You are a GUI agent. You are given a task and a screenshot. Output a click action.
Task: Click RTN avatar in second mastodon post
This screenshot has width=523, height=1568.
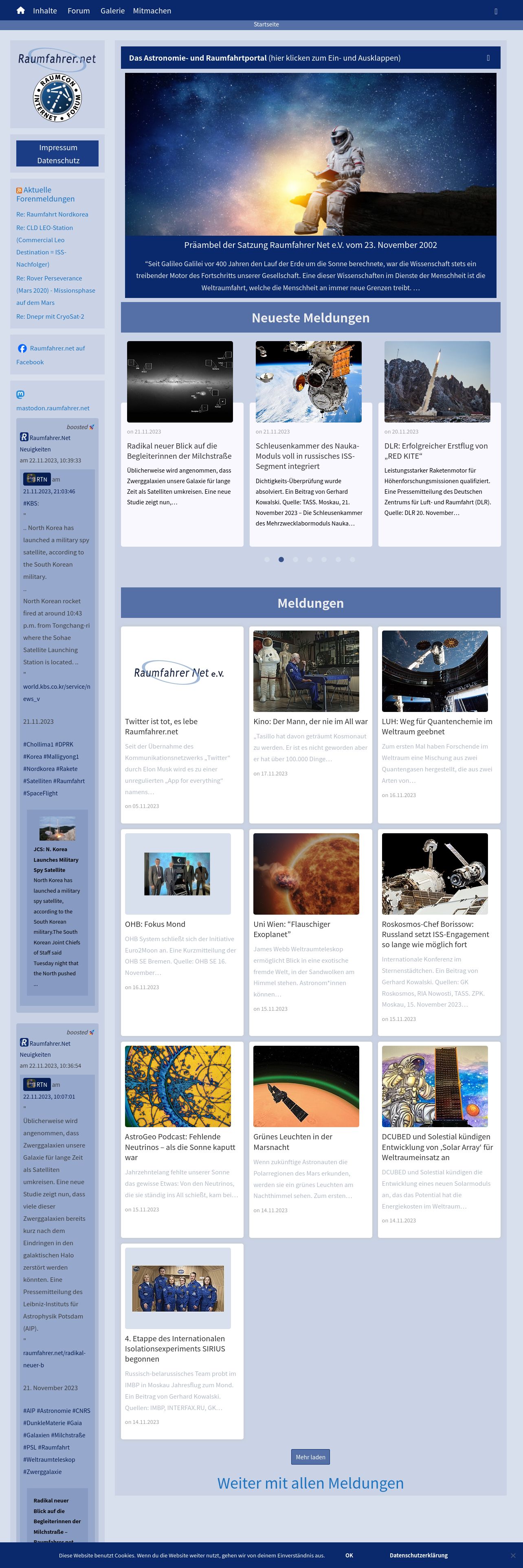[x=31, y=1084]
